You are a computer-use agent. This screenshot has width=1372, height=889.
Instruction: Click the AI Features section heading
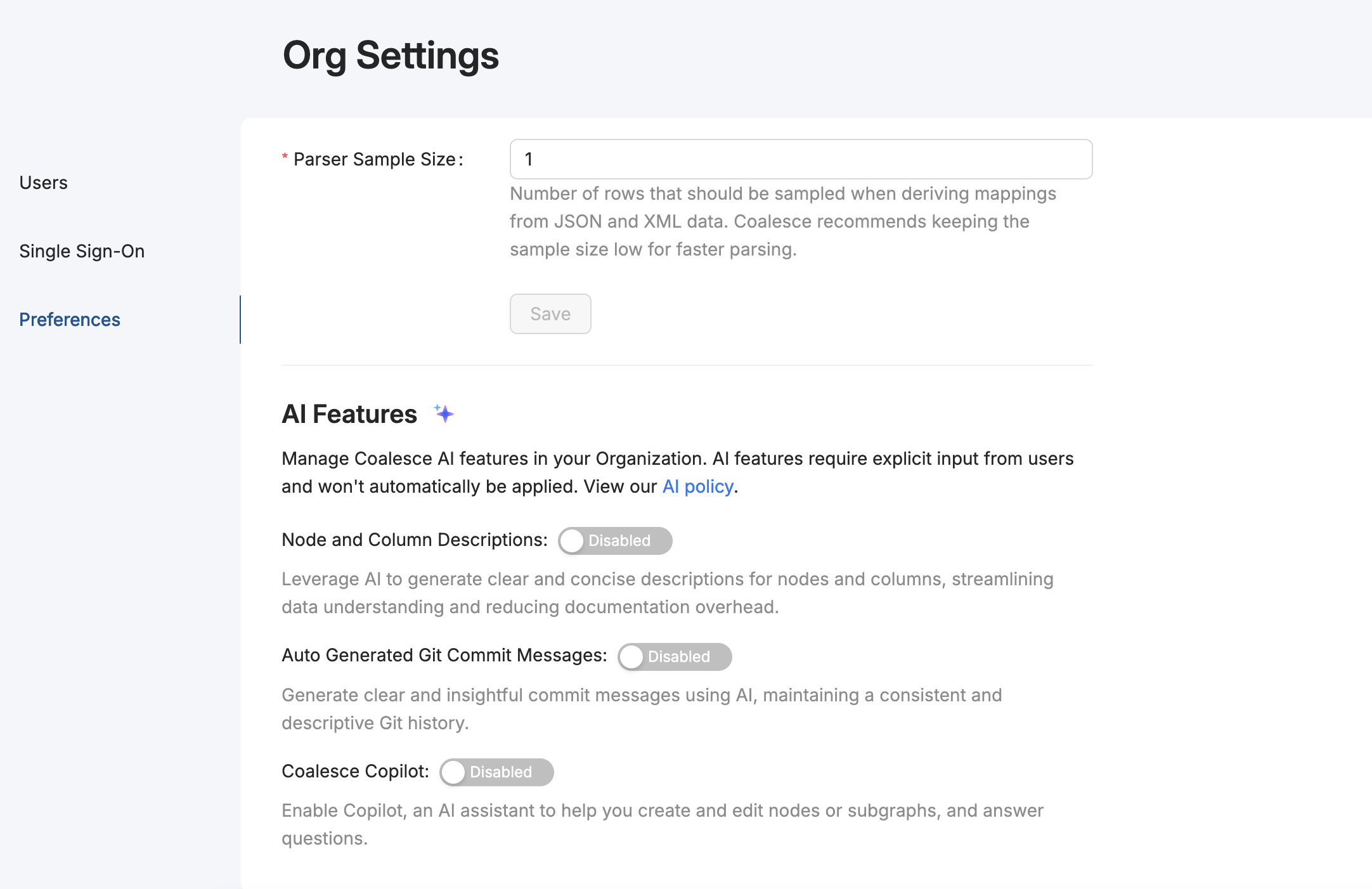tap(349, 413)
